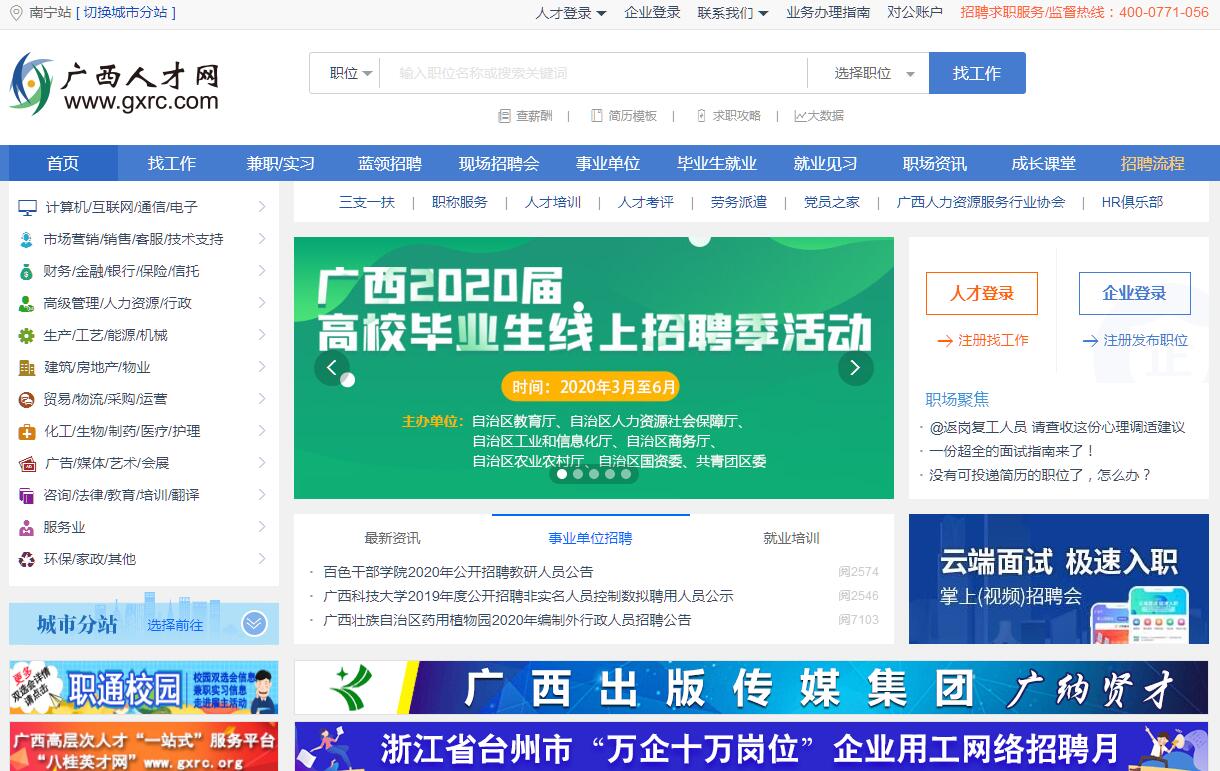Open the resume template (简历模板) icon
This screenshot has width=1220, height=771.
coord(597,116)
